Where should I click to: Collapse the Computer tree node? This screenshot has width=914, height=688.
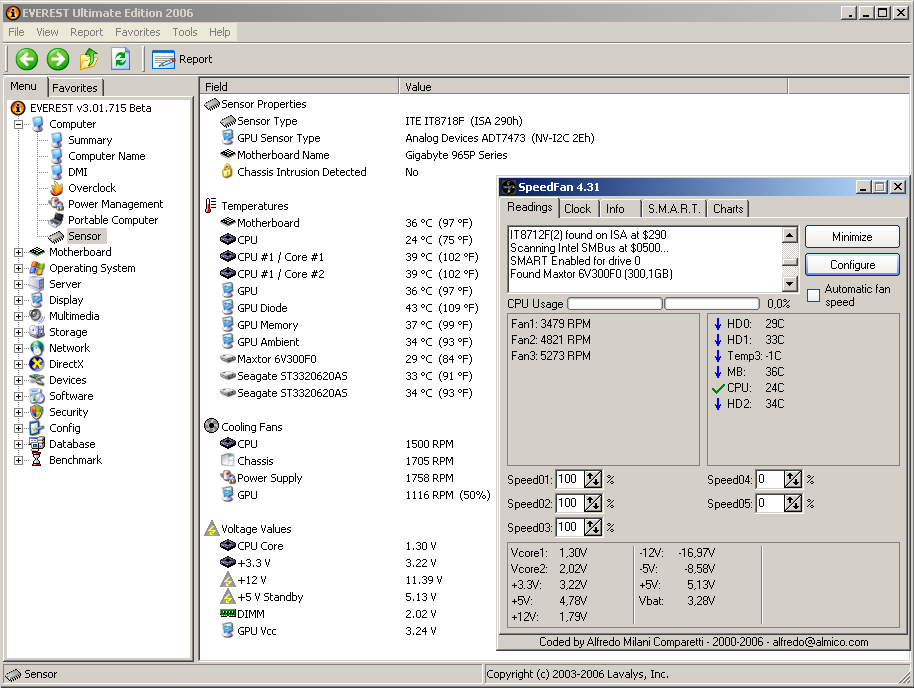click(18, 124)
